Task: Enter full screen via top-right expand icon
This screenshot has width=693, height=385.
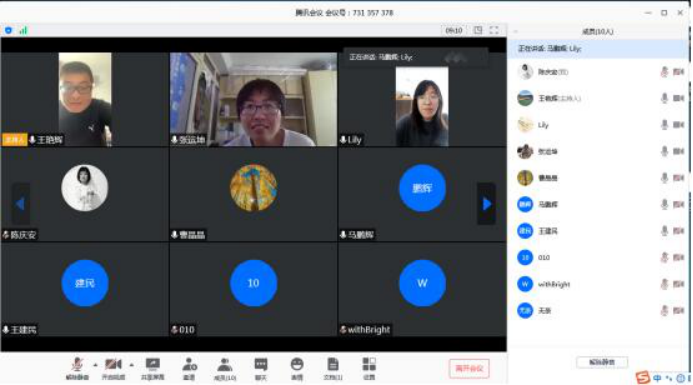Action: (x=494, y=30)
